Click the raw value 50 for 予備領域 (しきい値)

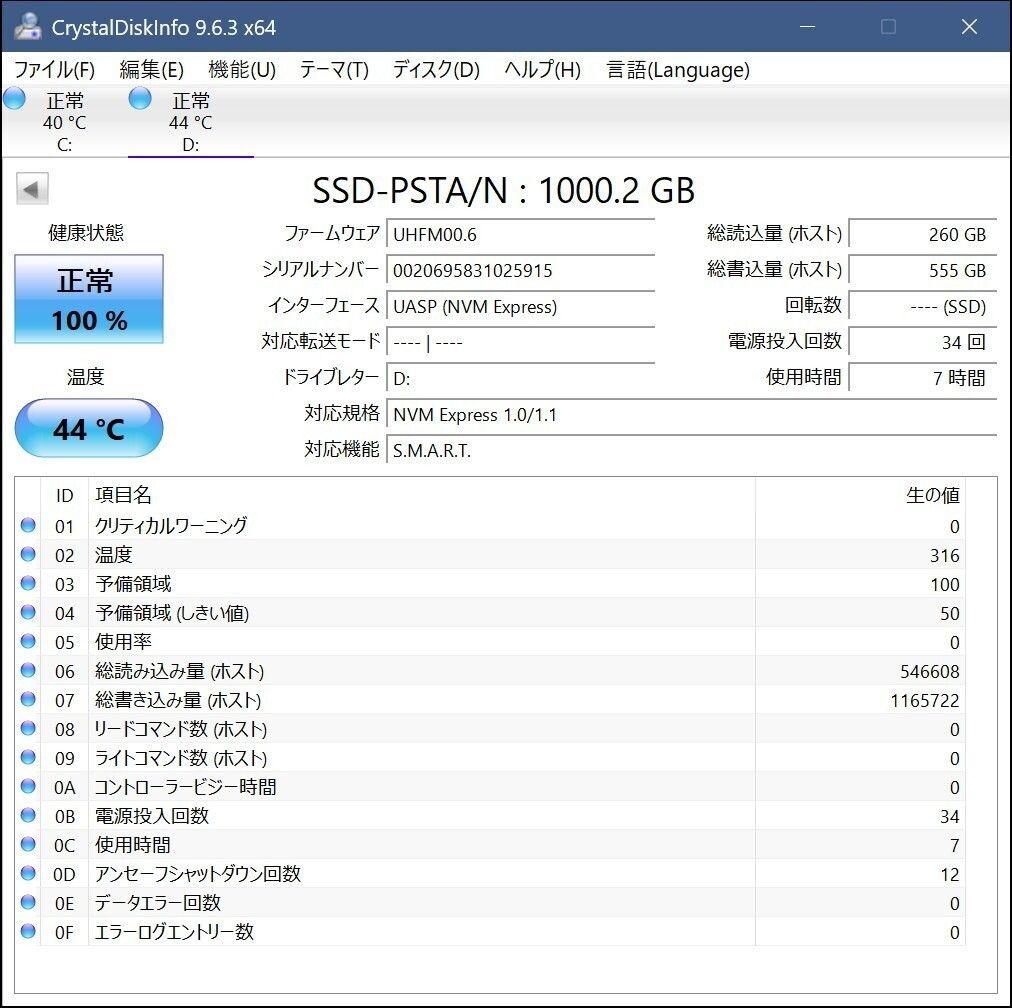950,613
